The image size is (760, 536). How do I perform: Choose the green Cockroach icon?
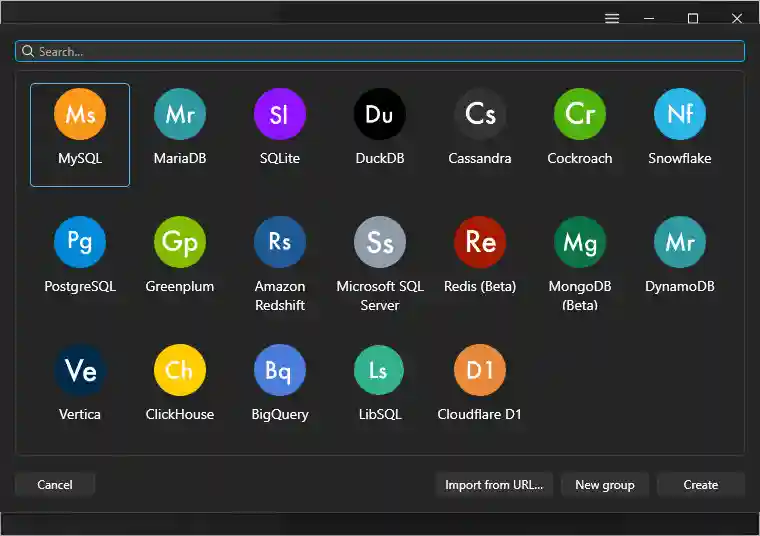pos(580,114)
